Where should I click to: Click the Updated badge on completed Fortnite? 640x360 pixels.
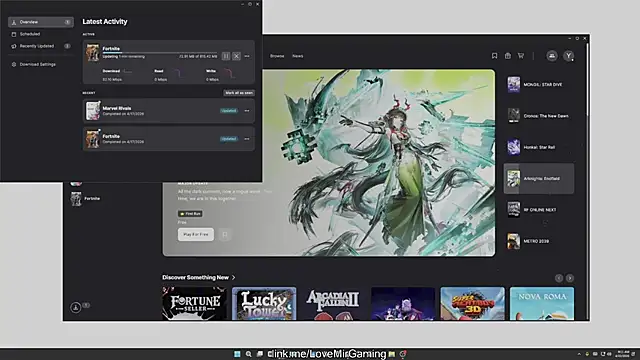pos(229,139)
